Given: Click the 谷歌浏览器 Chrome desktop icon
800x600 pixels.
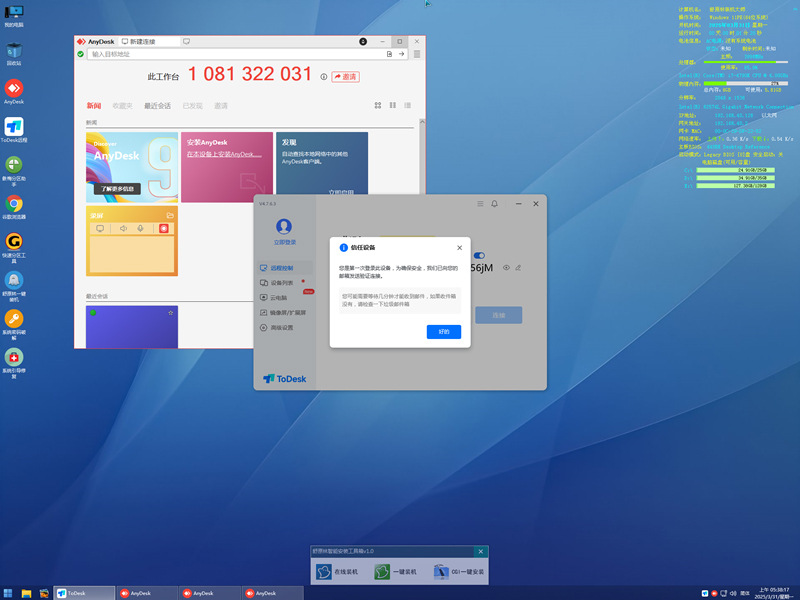Looking at the screenshot, I should point(14,207).
